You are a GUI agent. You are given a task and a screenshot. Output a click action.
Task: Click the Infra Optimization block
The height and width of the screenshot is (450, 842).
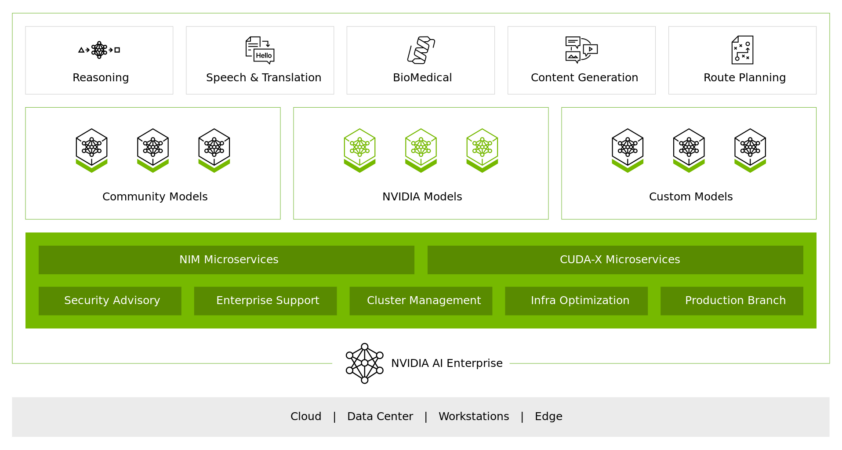[576, 301]
